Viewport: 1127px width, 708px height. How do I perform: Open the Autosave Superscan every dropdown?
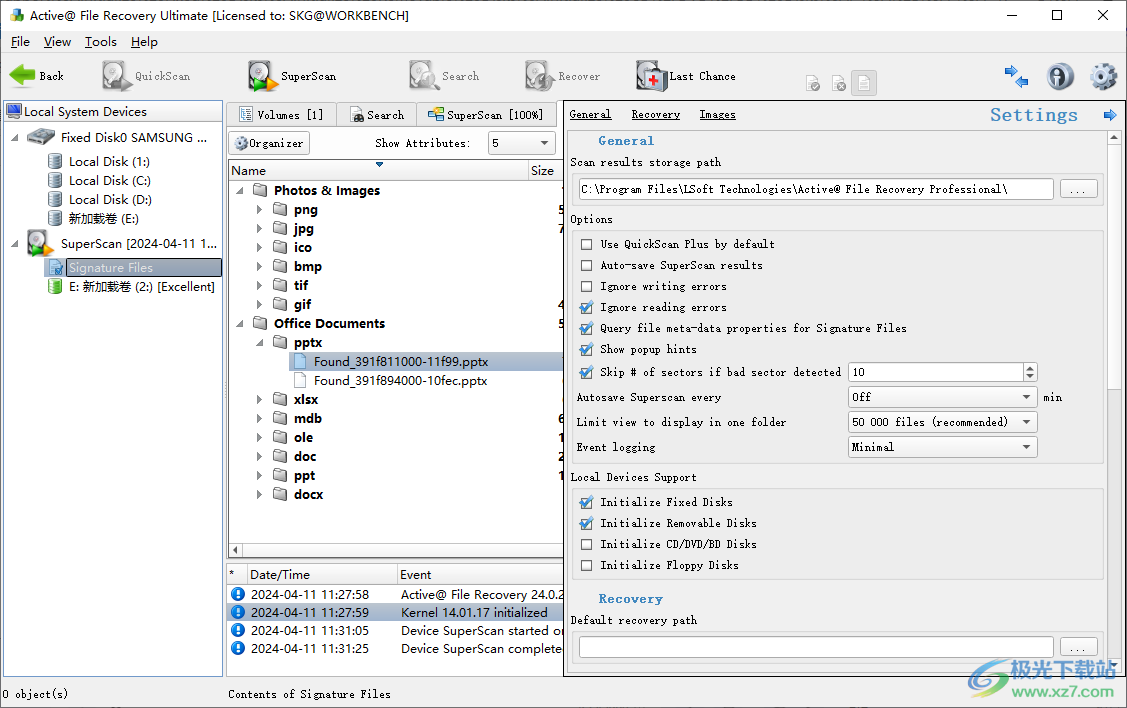[x=942, y=397]
